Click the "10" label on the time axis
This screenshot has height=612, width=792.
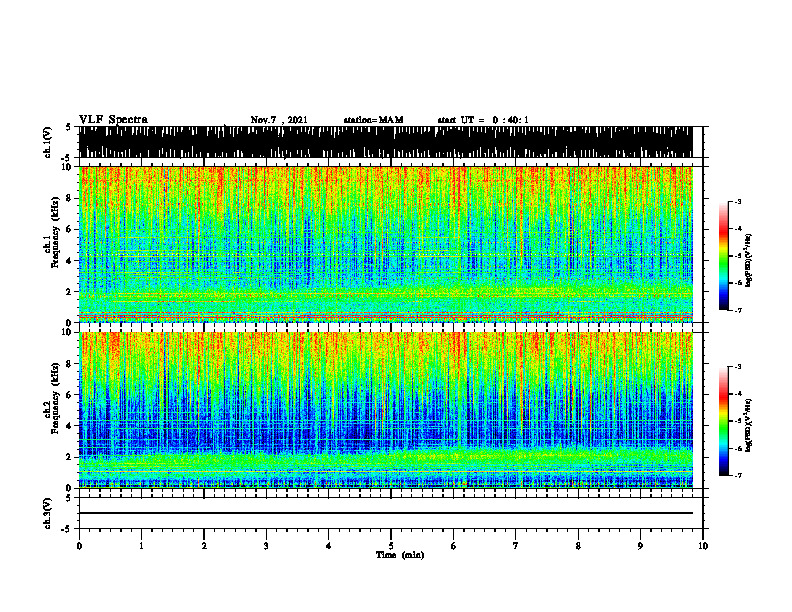pos(703,546)
